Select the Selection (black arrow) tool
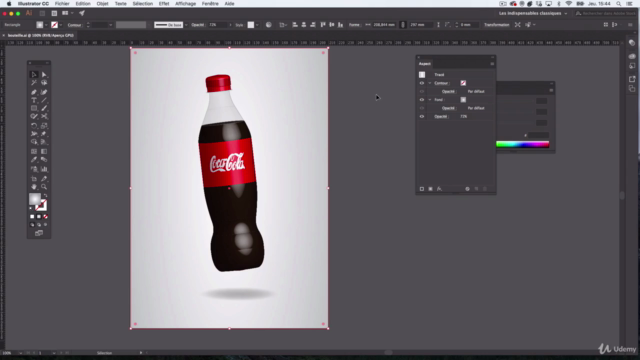640x360 pixels. (x=34, y=75)
